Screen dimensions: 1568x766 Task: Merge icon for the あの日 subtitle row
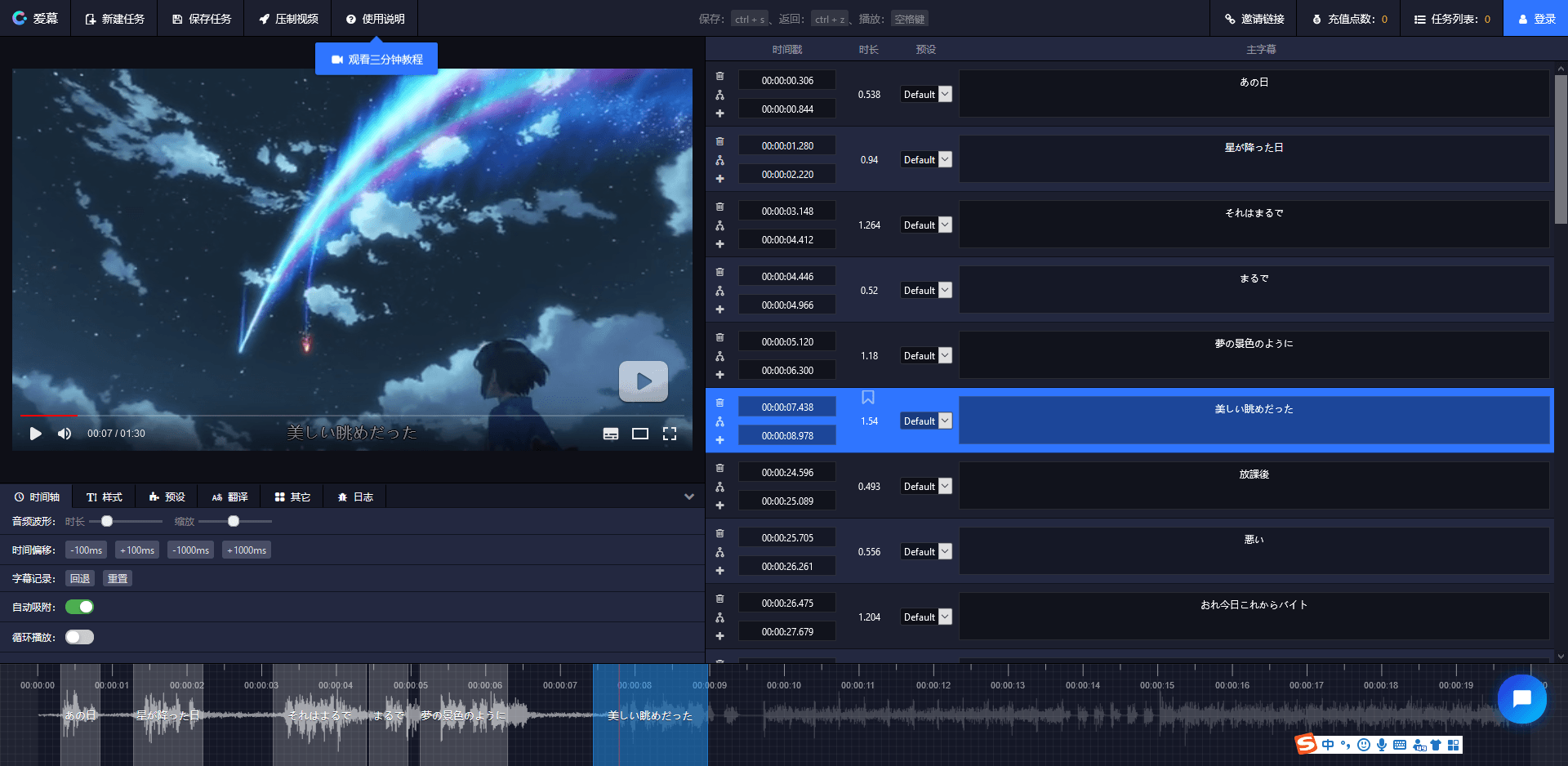(x=719, y=95)
